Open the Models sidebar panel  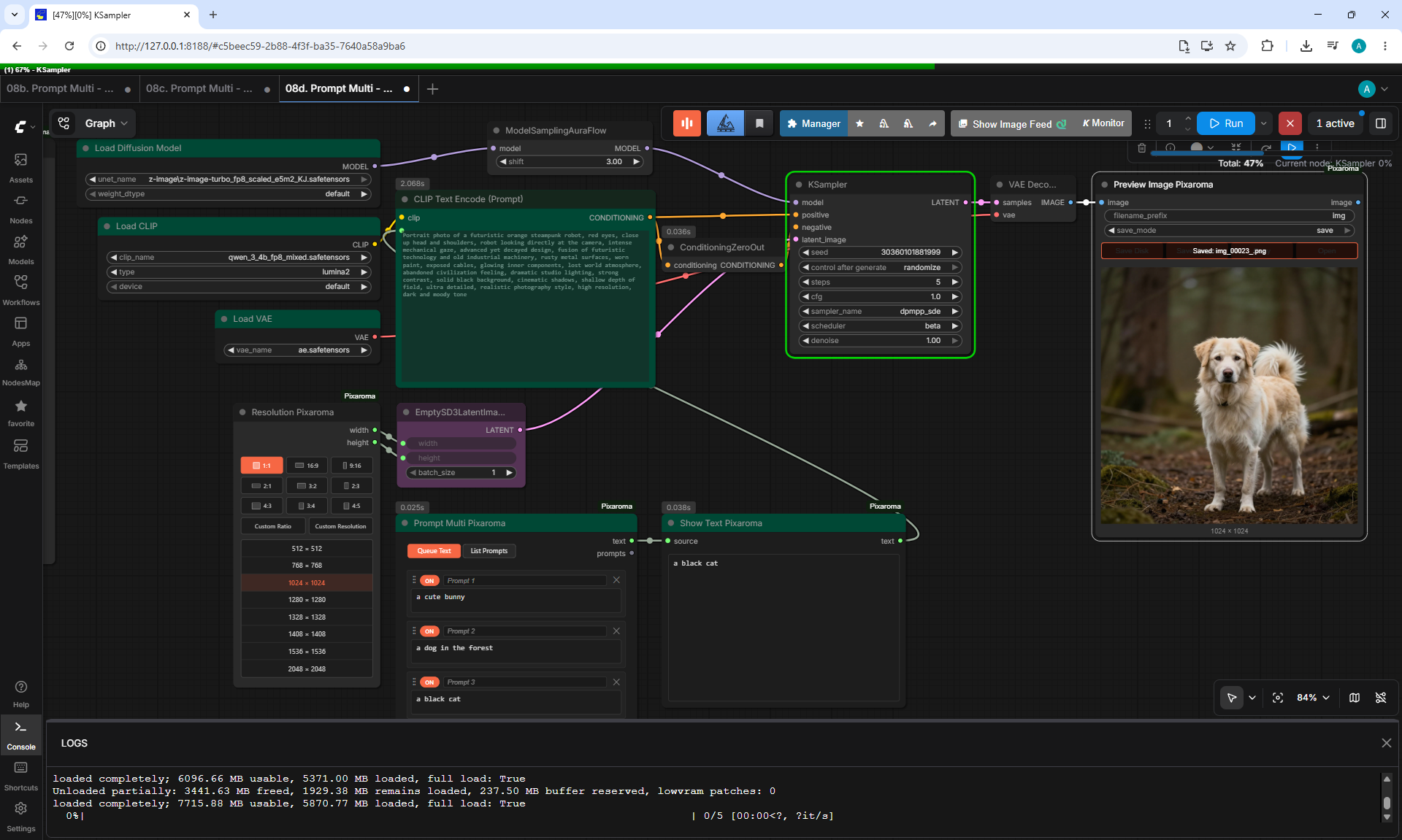pos(21,250)
